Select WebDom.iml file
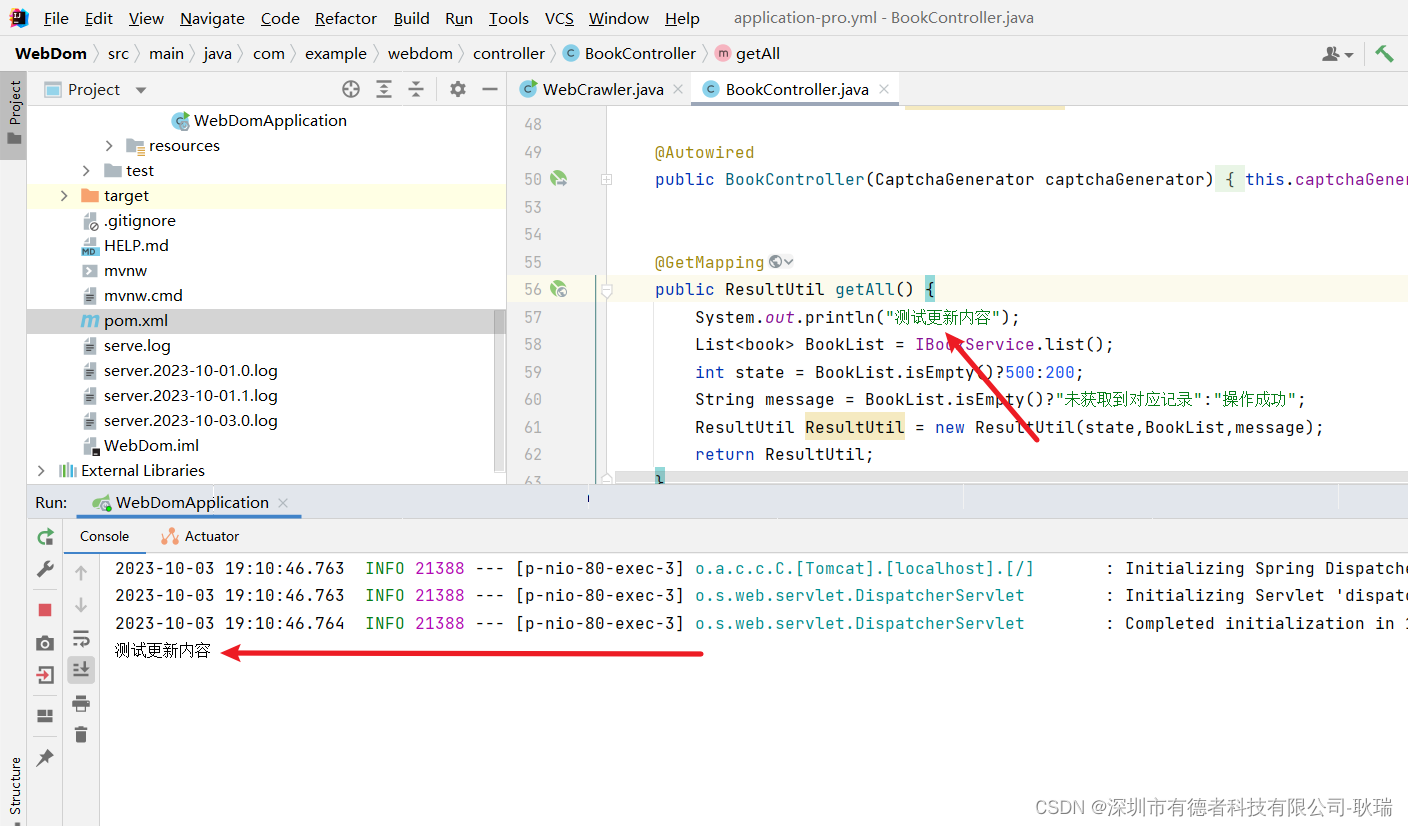1408x826 pixels. click(151, 445)
